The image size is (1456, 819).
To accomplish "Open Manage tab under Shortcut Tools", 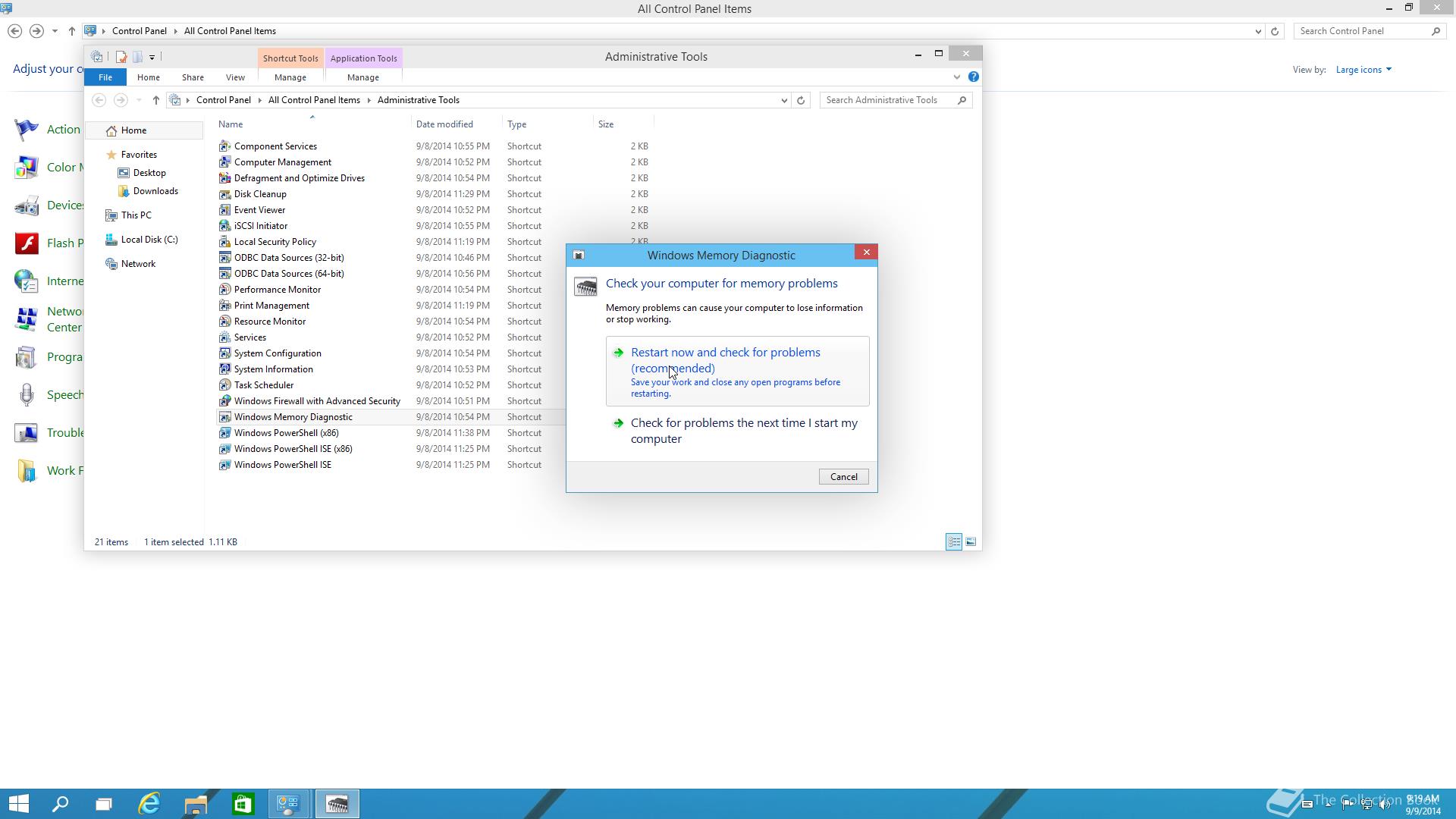I will tap(290, 77).
